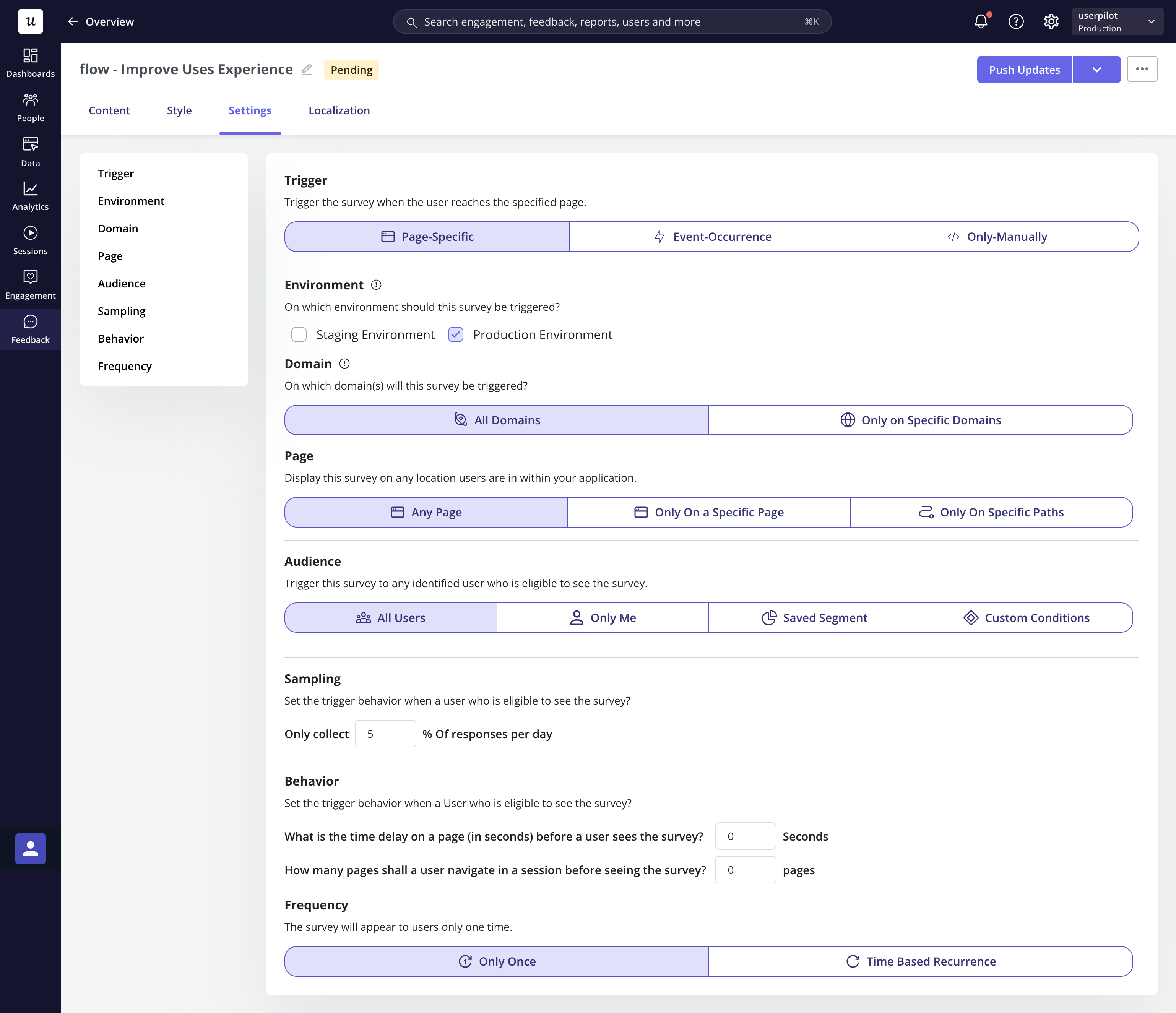Expand Push Updates dropdown arrow
Image resolution: width=1176 pixels, height=1013 pixels.
click(x=1096, y=69)
